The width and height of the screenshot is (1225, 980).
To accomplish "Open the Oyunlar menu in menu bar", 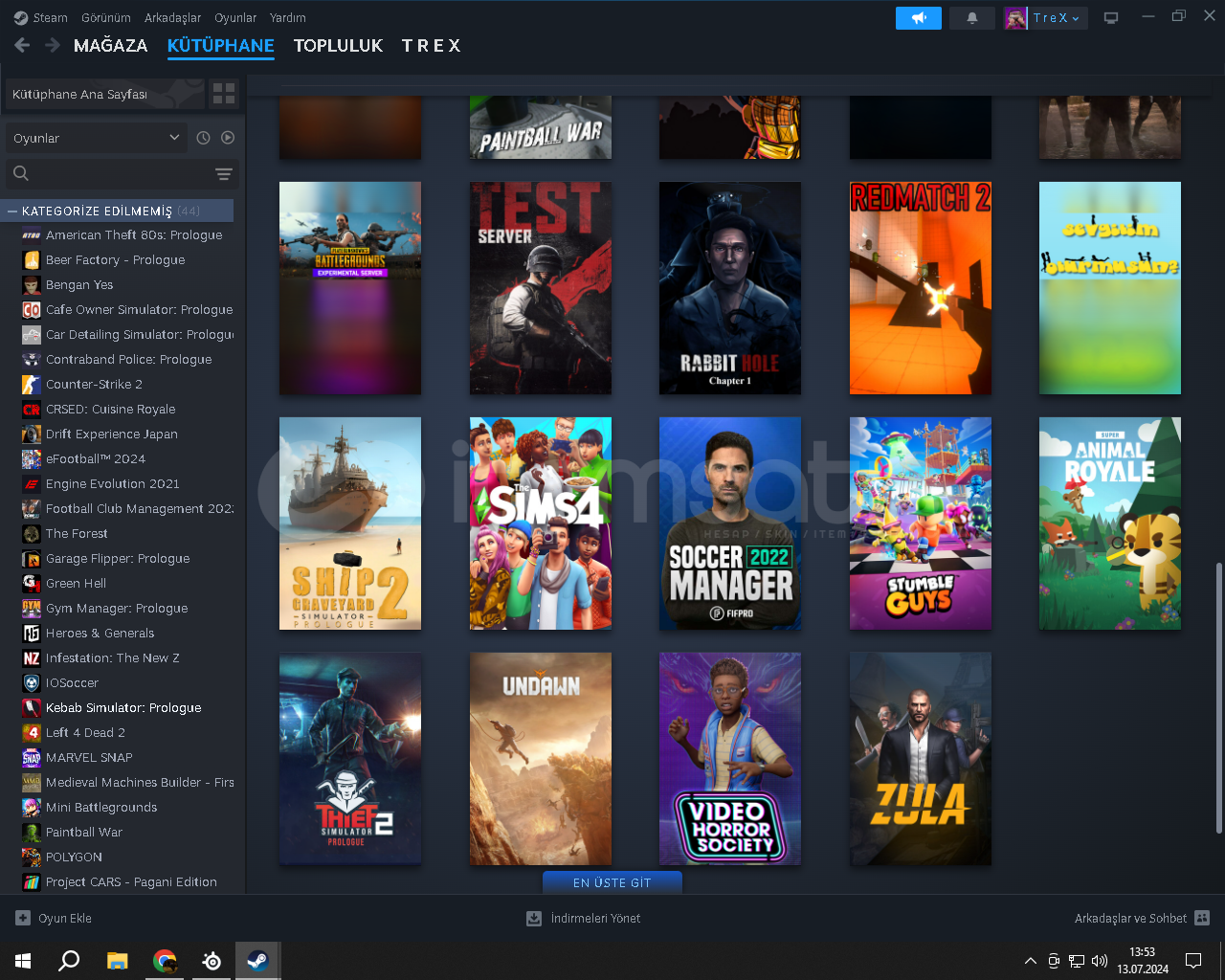I will click(x=235, y=17).
